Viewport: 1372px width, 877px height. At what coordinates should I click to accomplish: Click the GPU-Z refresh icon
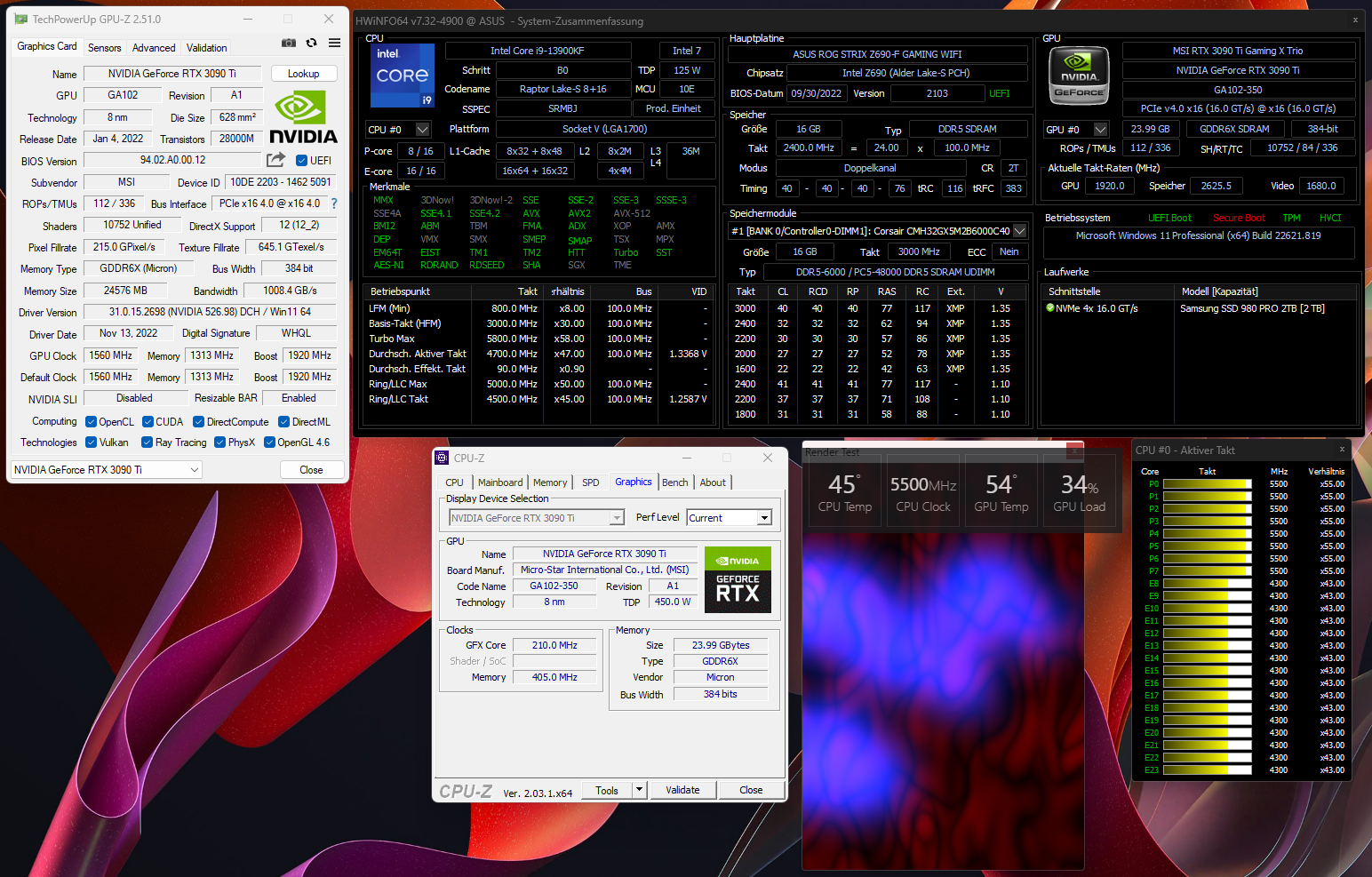coord(311,43)
